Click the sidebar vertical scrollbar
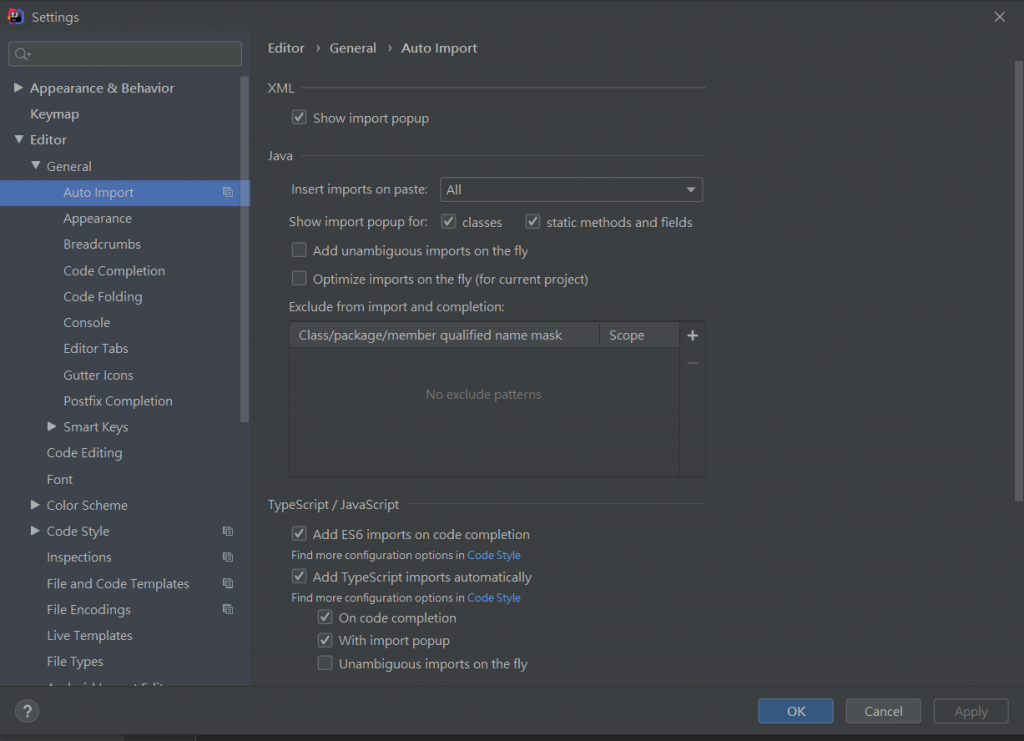Image resolution: width=1024 pixels, height=741 pixels. [x=245, y=250]
